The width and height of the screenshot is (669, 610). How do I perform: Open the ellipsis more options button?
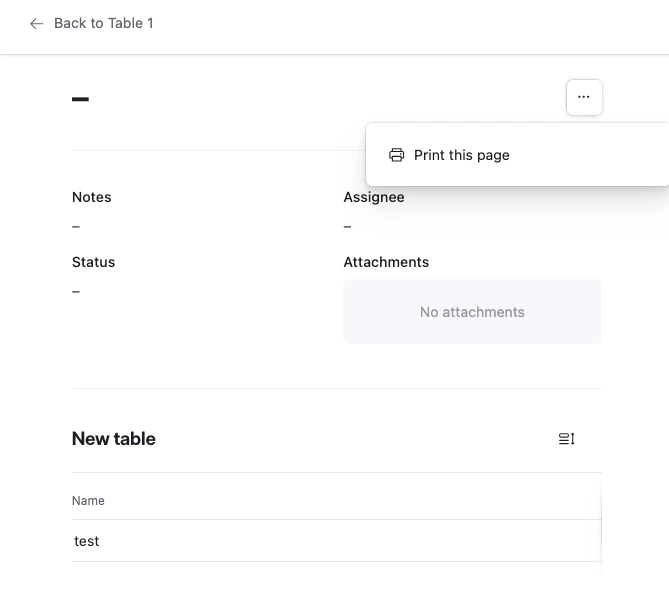tap(584, 97)
